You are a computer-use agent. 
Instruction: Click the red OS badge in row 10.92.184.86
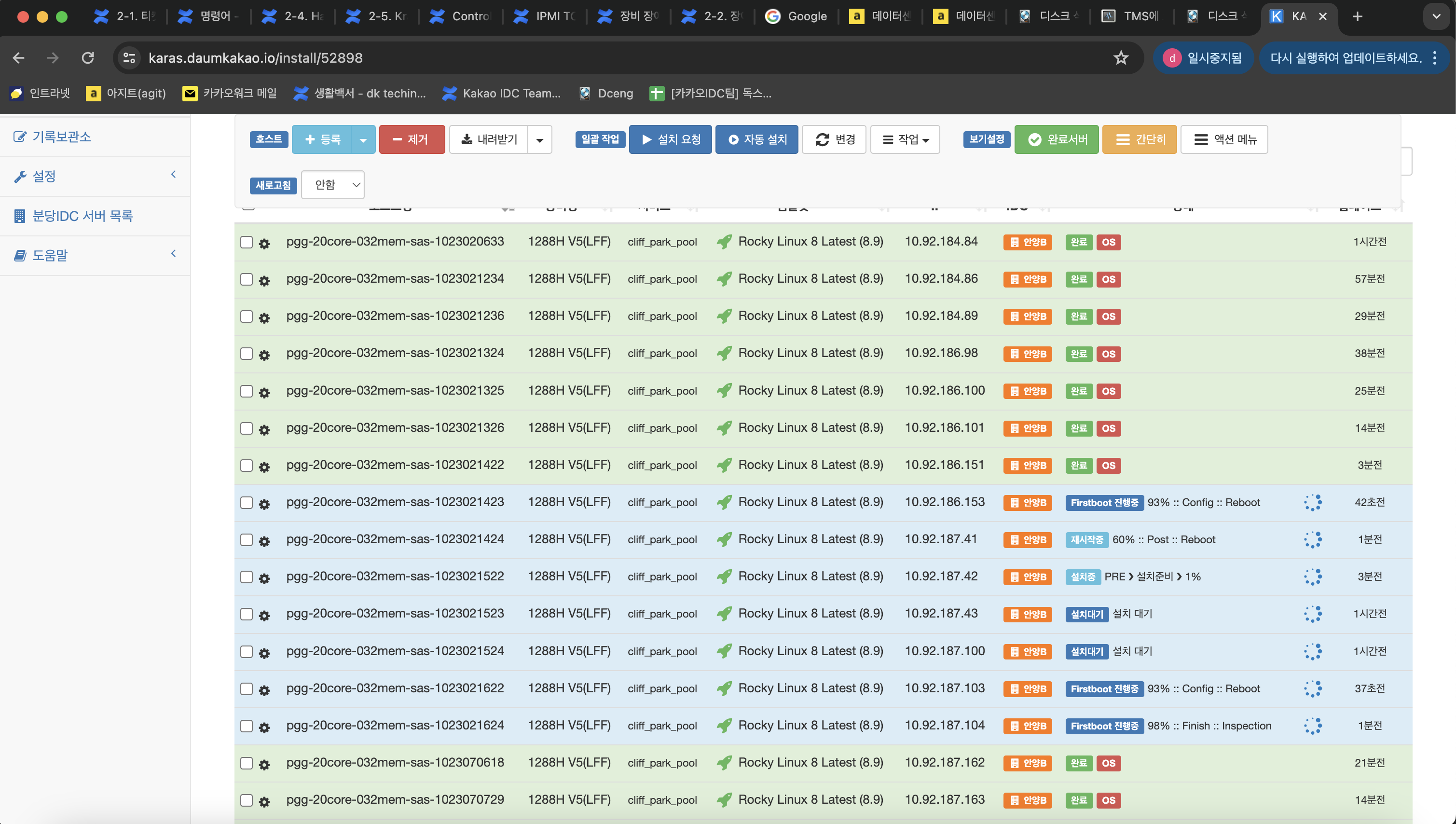[x=1109, y=279]
